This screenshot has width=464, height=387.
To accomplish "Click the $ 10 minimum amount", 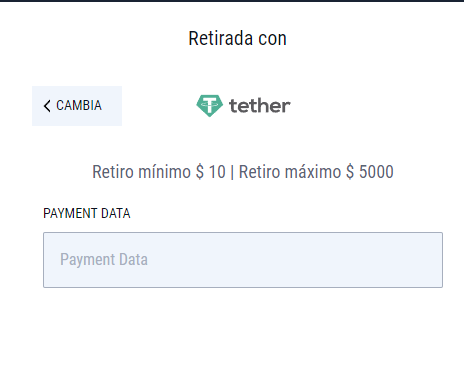I will [211, 172].
